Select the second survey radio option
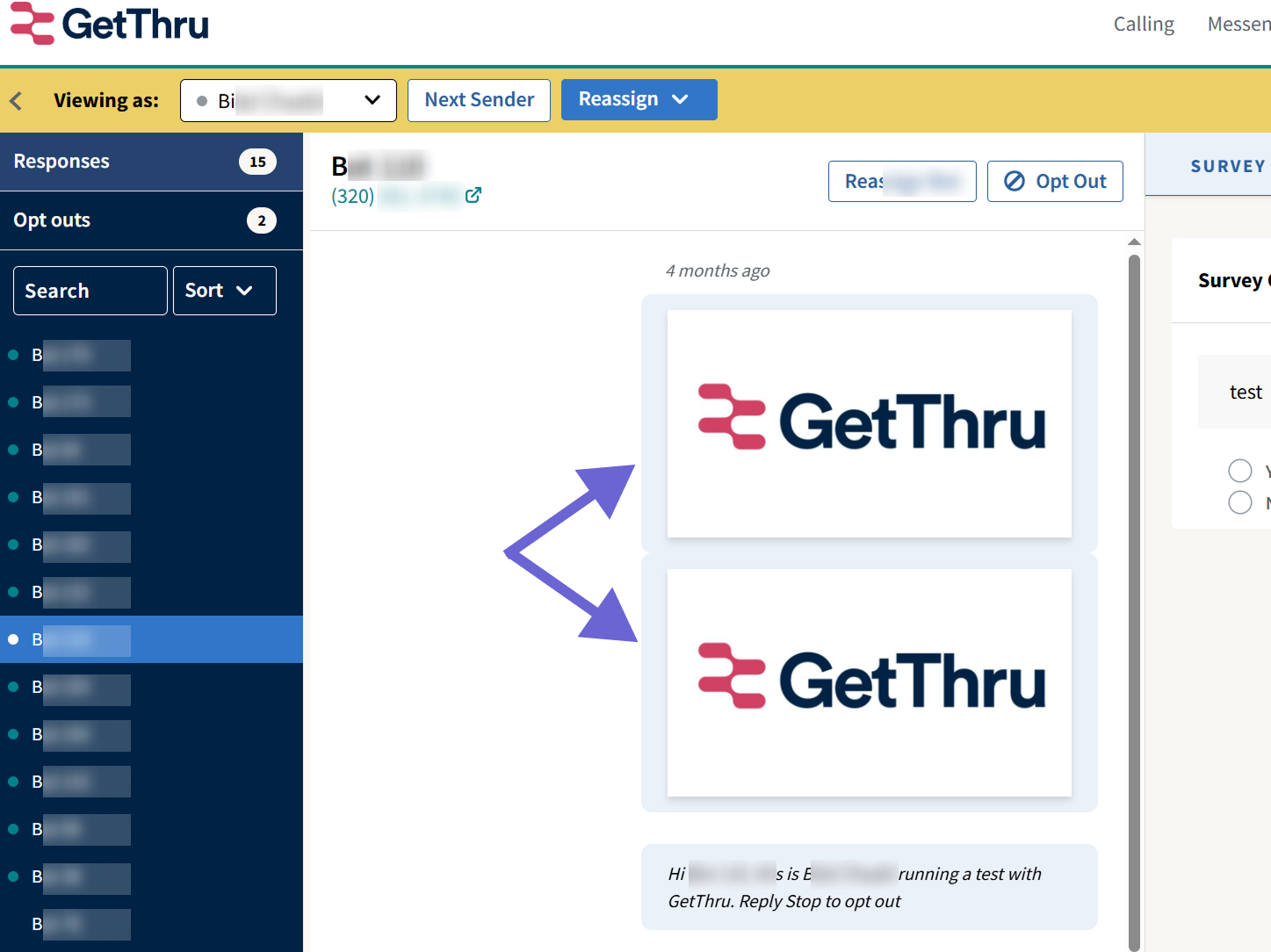Image resolution: width=1271 pixels, height=952 pixels. 1239,502
